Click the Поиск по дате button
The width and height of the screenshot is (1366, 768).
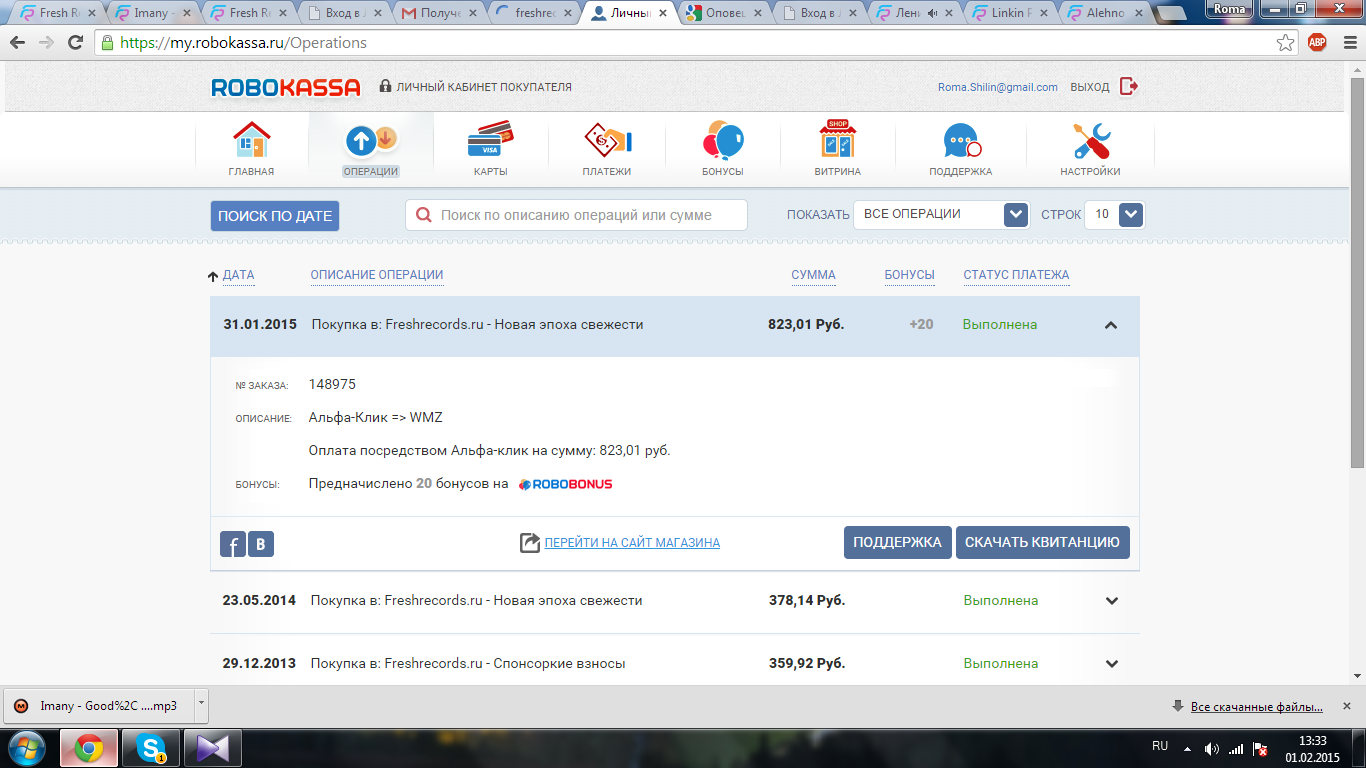pyautogui.click(x=275, y=216)
